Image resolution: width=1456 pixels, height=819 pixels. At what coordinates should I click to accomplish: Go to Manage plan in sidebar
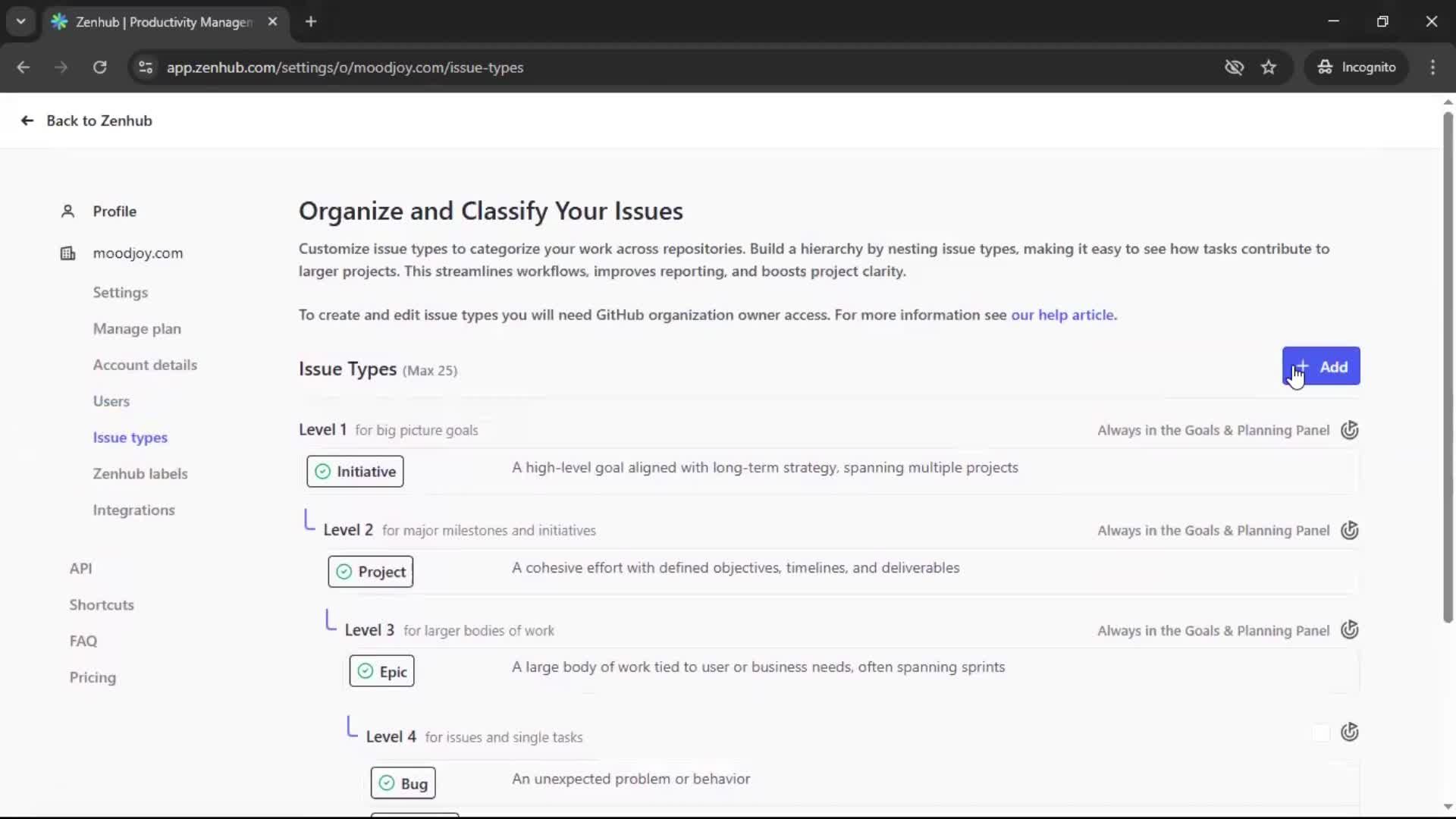coord(137,328)
